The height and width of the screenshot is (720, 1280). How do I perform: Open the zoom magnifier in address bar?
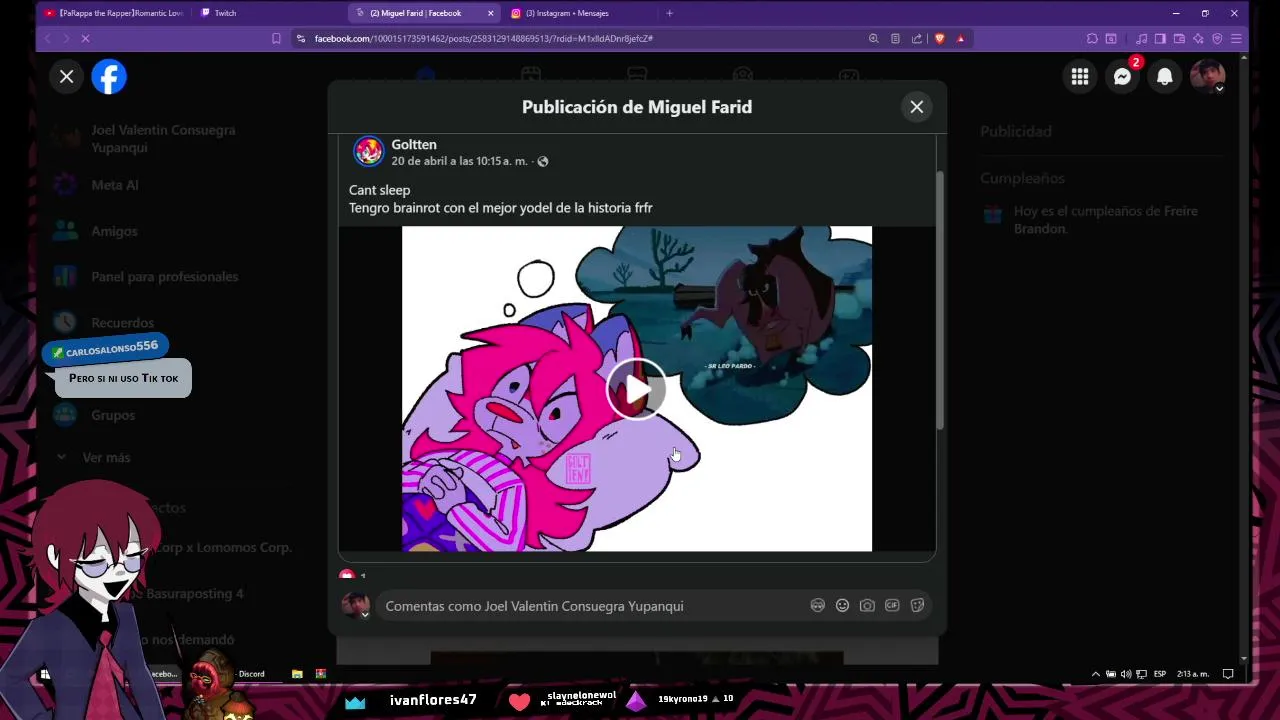pyautogui.click(x=873, y=38)
